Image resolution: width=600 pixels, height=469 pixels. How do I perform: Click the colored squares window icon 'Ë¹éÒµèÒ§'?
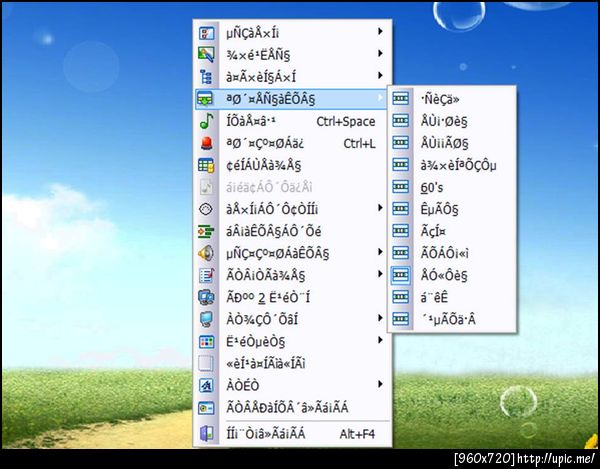[206, 342]
